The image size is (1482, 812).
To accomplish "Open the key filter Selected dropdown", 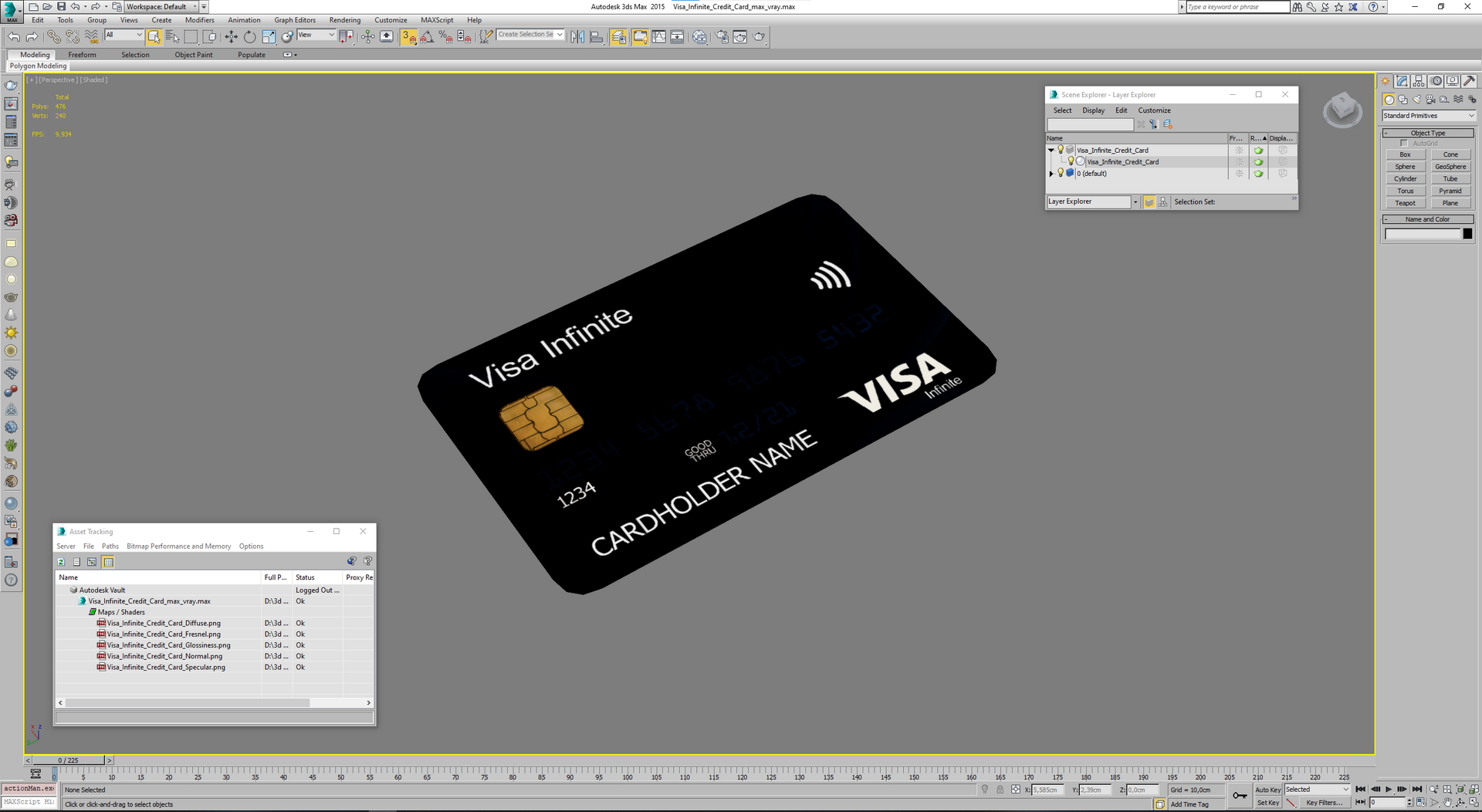I will 1317,790.
